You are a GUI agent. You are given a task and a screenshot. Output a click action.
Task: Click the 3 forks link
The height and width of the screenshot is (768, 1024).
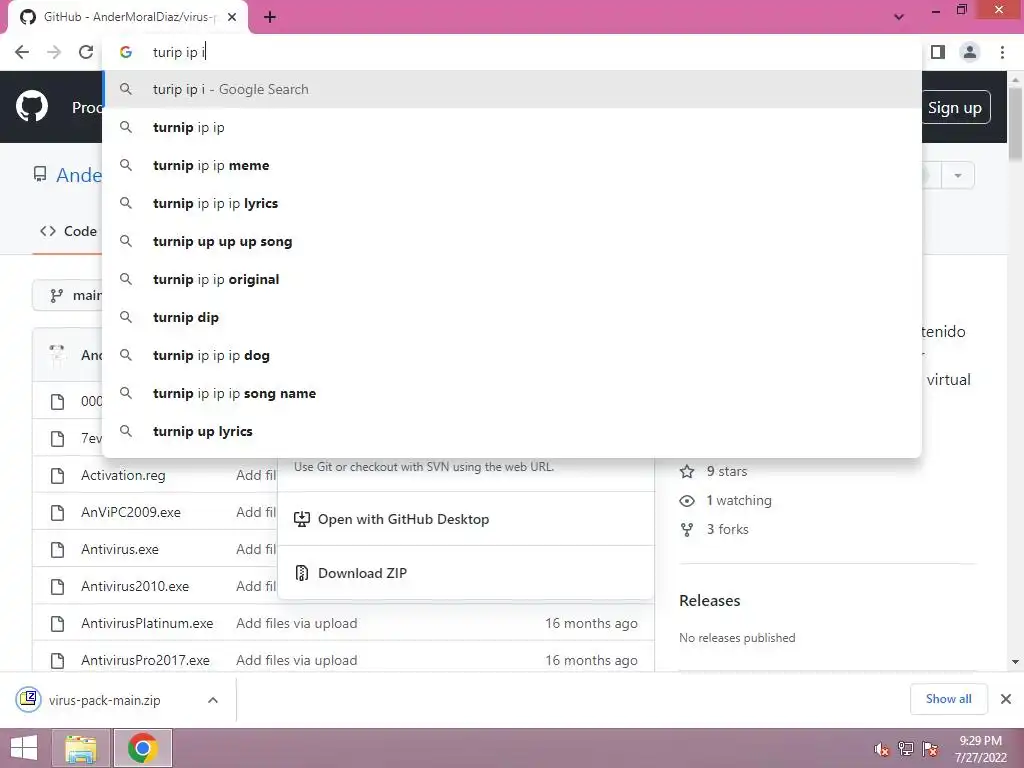(728, 530)
